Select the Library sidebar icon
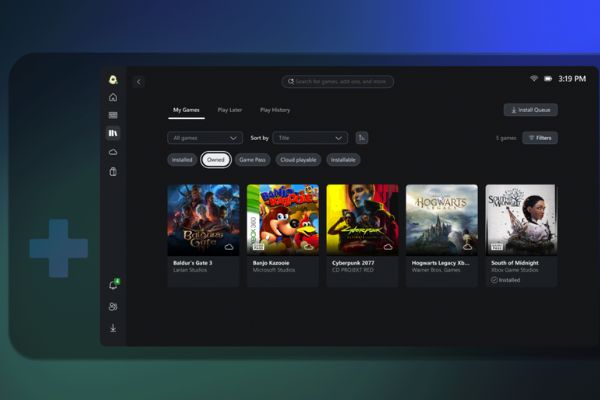Image resolution: width=600 pixels, height=400 pixels. pyautogui.click(x=113, y=133)
